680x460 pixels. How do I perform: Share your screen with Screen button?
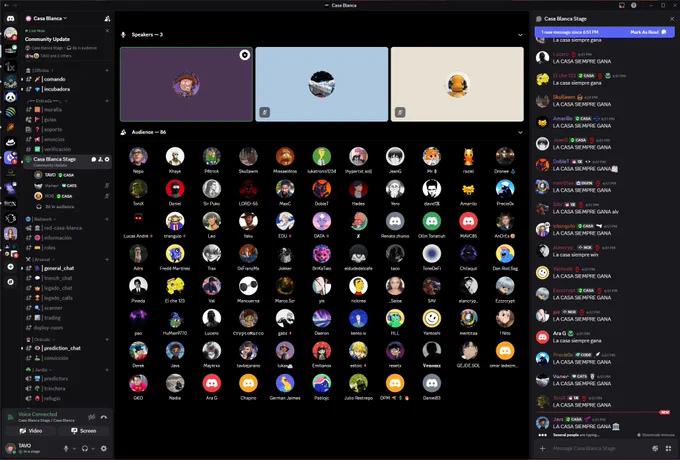click(x=84, y=431)
